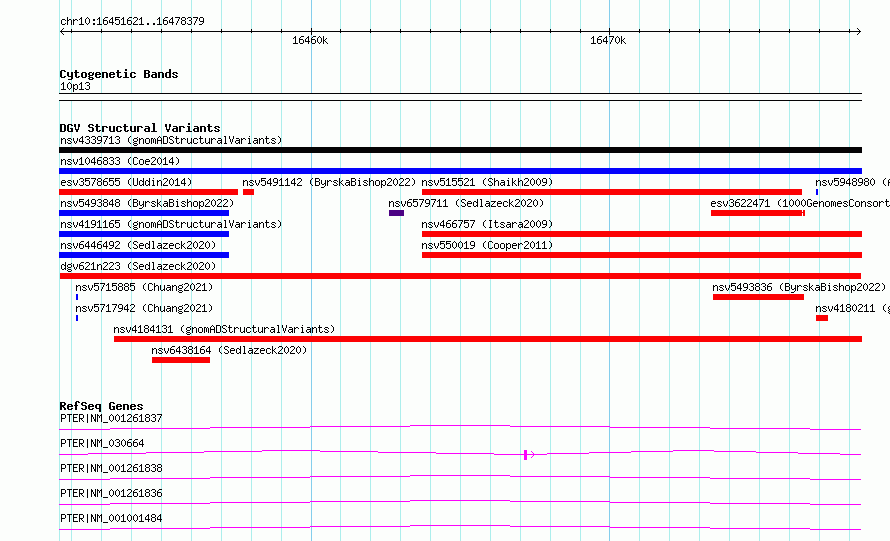Click the small red nsv4180211 bar
Screen dimensions: 890x541
(x=822, y=318)
